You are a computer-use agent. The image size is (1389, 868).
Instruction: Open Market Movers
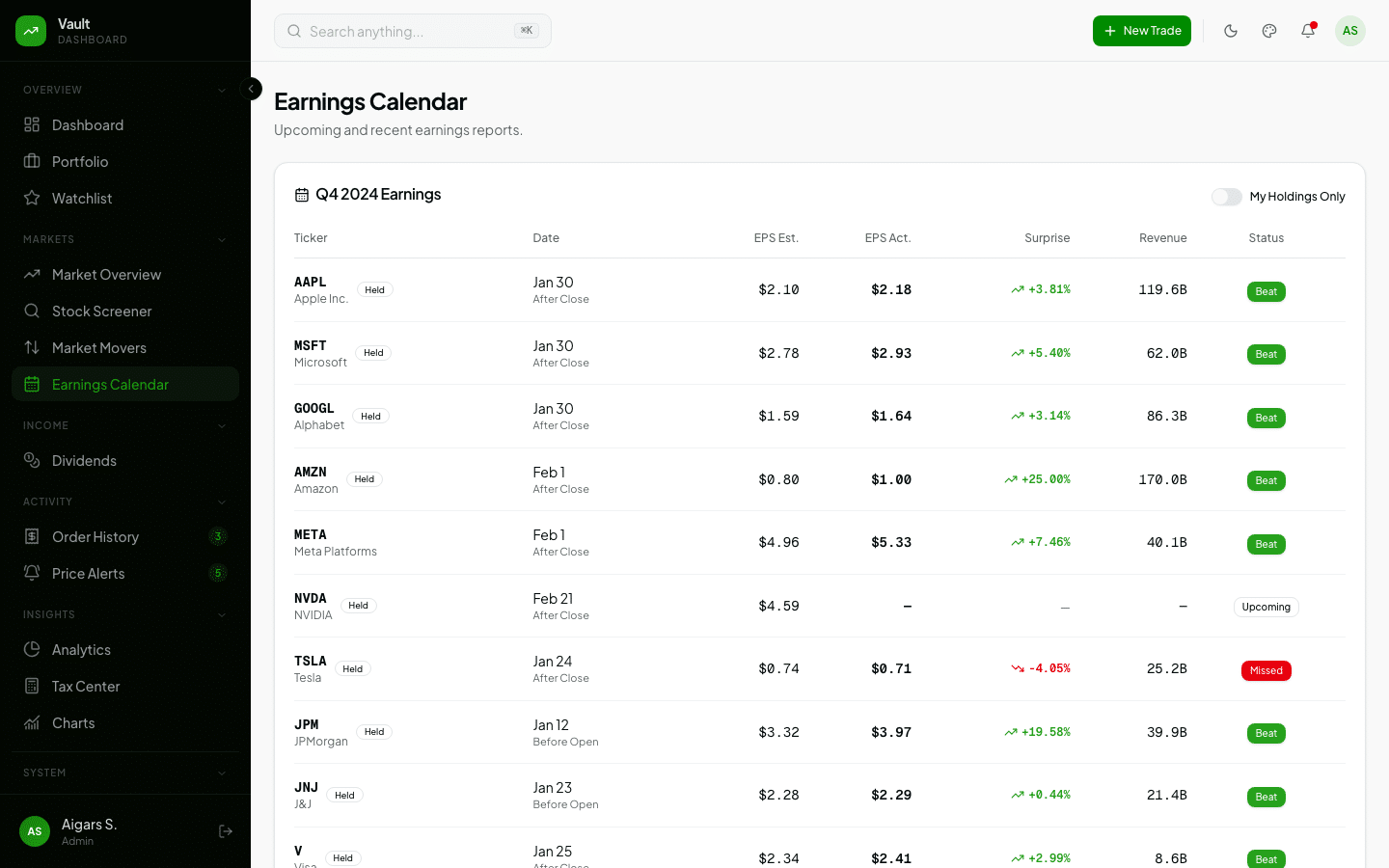99,347
